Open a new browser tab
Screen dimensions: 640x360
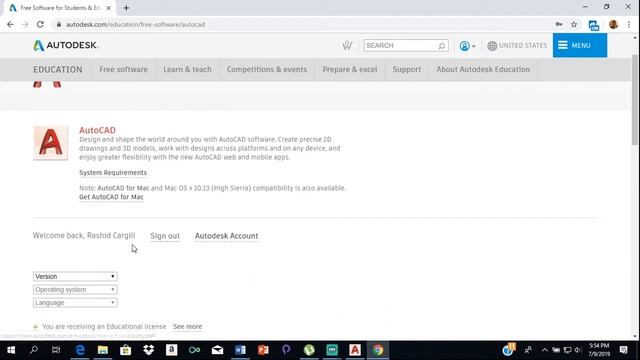click(126, 8)
